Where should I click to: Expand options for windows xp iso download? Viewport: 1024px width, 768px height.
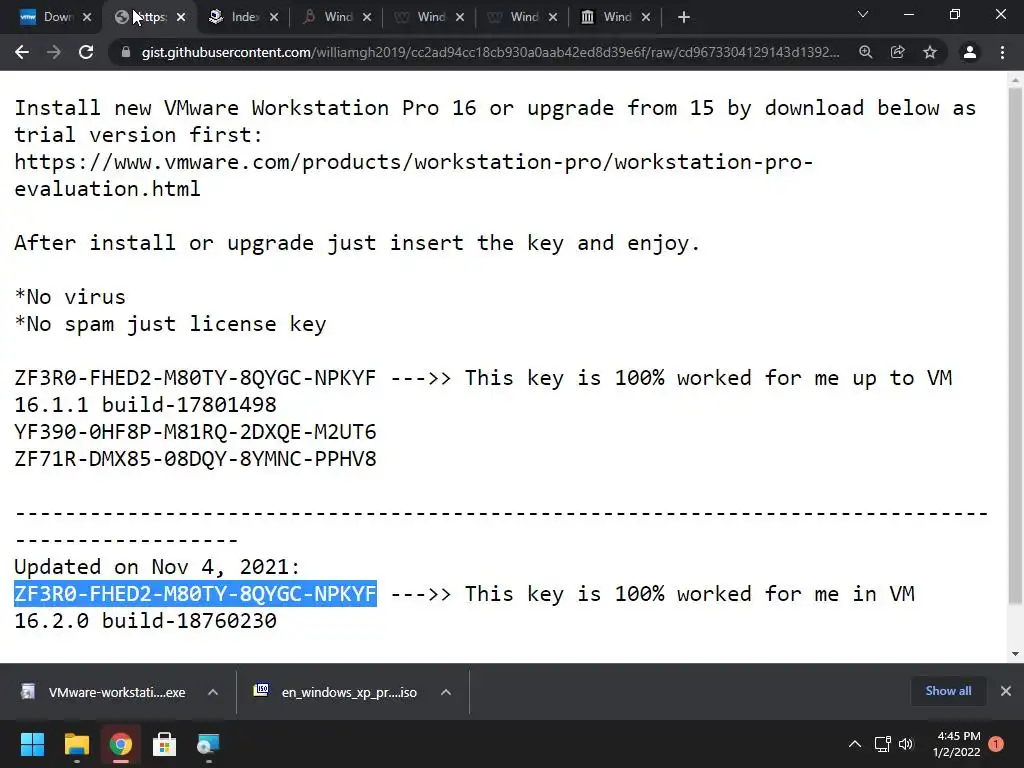[x=446, y=692]
